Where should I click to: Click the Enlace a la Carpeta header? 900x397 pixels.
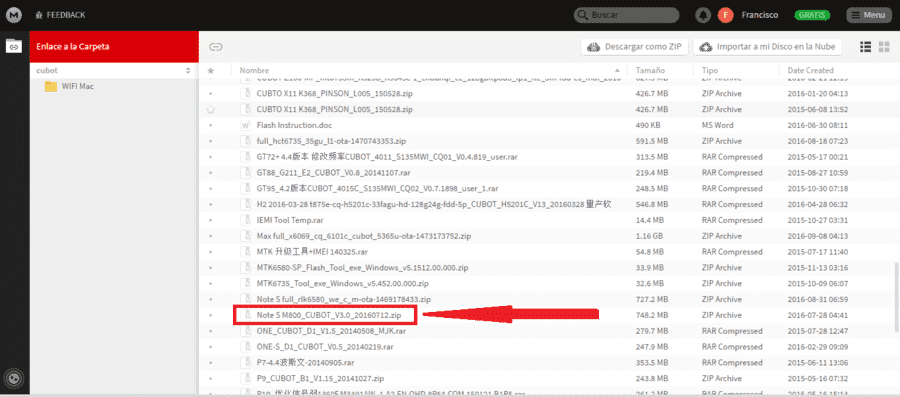(x=114, y=46)
